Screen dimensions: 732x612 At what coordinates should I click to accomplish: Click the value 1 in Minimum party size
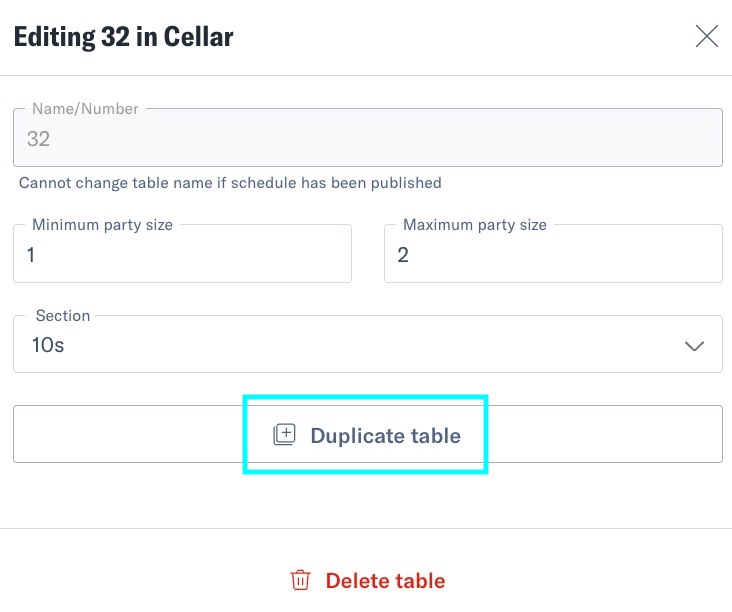point(31,255)
